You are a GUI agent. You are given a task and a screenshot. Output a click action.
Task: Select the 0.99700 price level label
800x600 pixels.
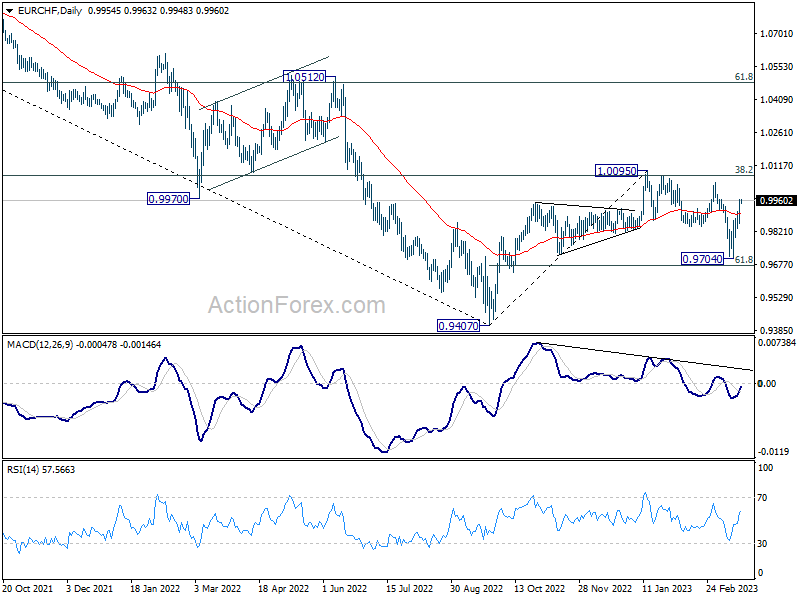tap(174, 199)
